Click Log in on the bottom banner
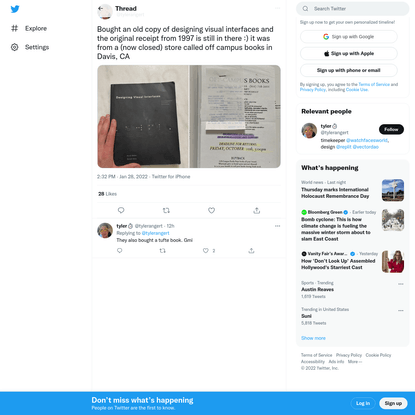Image resolution: width=415 pixels, height=415 pixels. coord(363,403)
